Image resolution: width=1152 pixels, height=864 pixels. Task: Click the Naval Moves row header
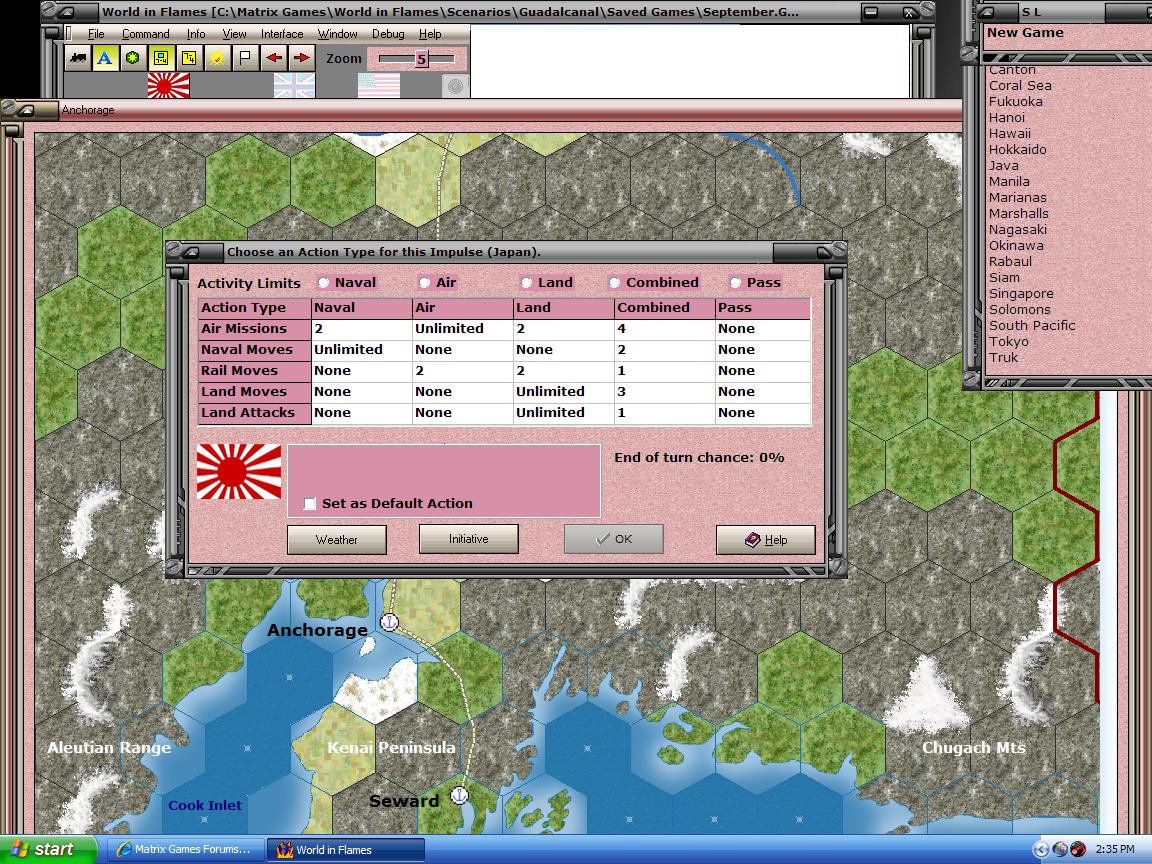pos(255,350)
